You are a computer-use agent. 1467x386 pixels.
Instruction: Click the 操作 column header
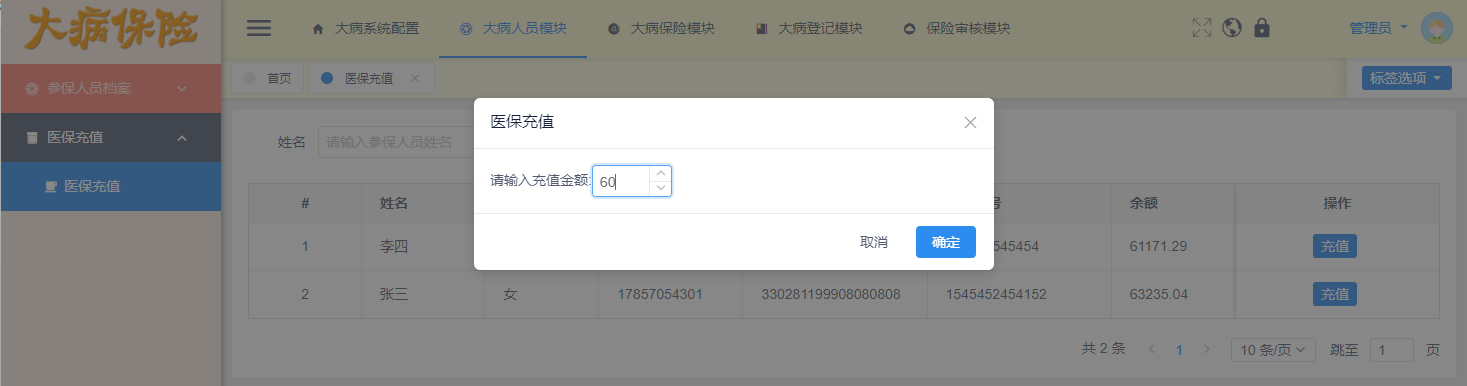click(x=1337, y=203)
